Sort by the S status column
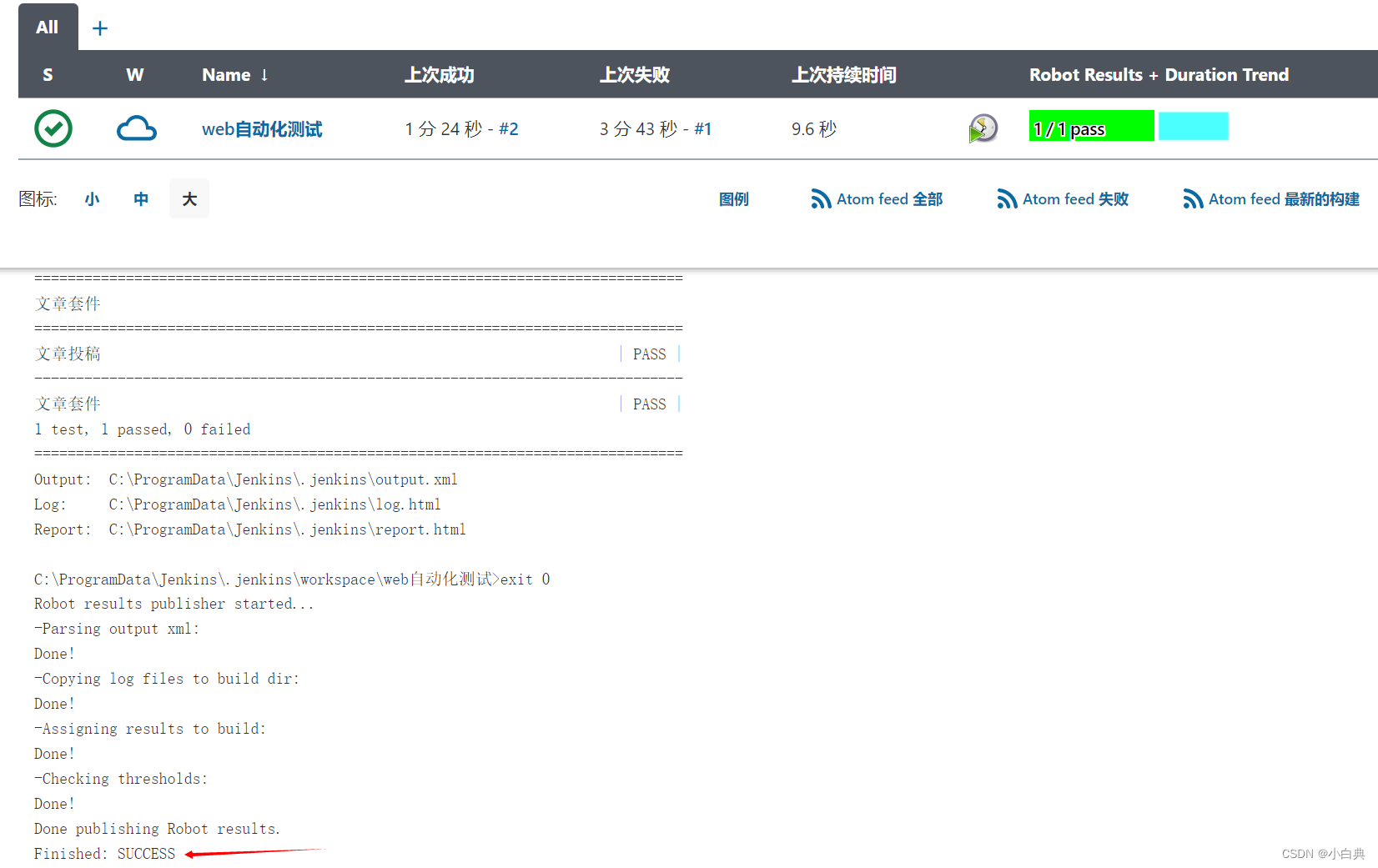Viewport: 1378px width, 868px height. (x=48, y=75)
